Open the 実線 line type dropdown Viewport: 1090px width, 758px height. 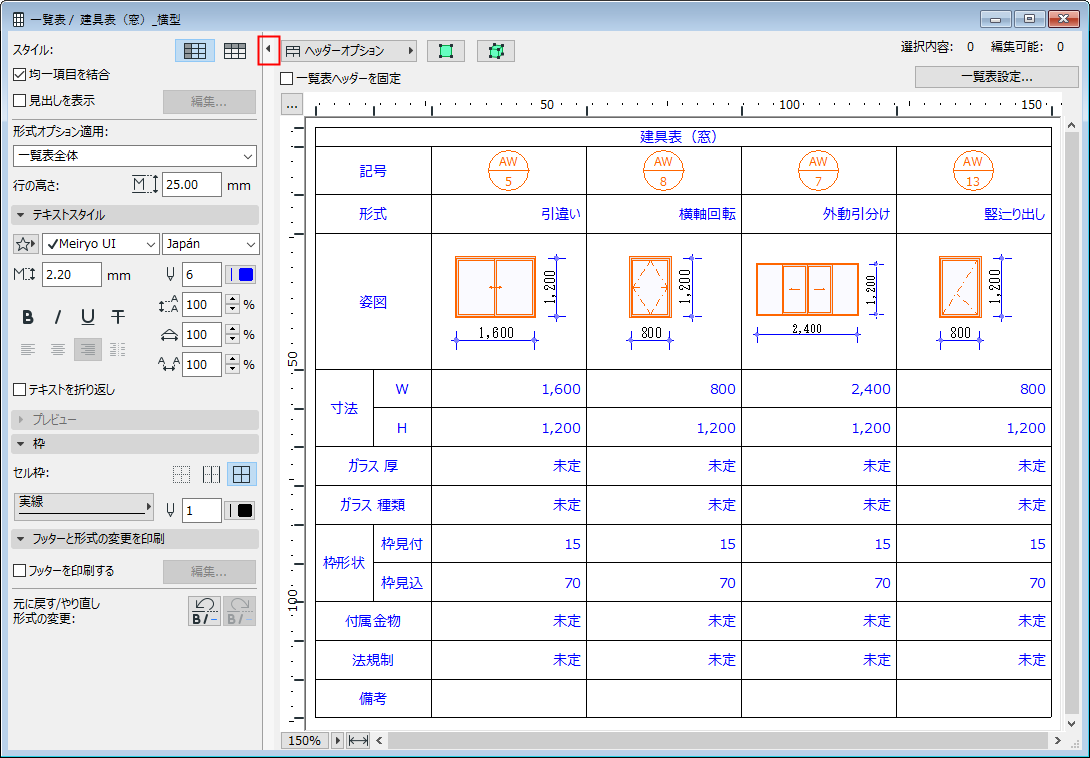(x=83, y=506)
